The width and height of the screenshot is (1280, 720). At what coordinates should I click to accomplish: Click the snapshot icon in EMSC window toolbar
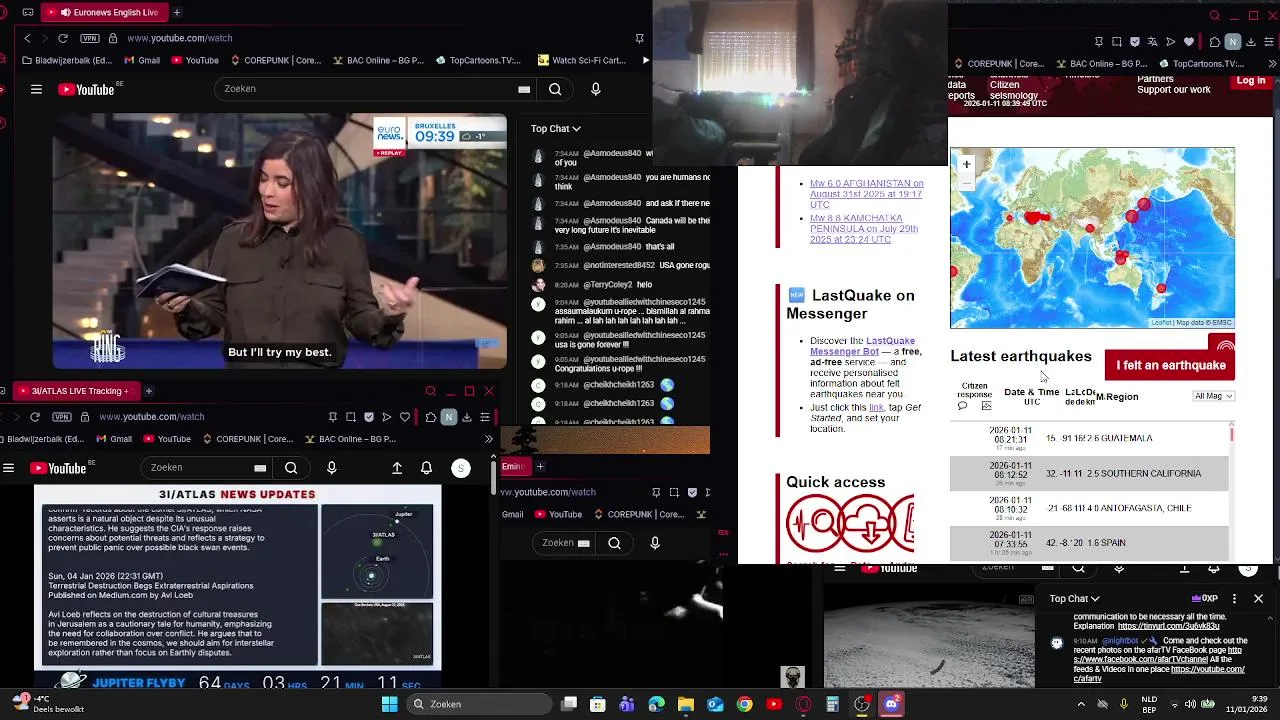(1117, 42)
